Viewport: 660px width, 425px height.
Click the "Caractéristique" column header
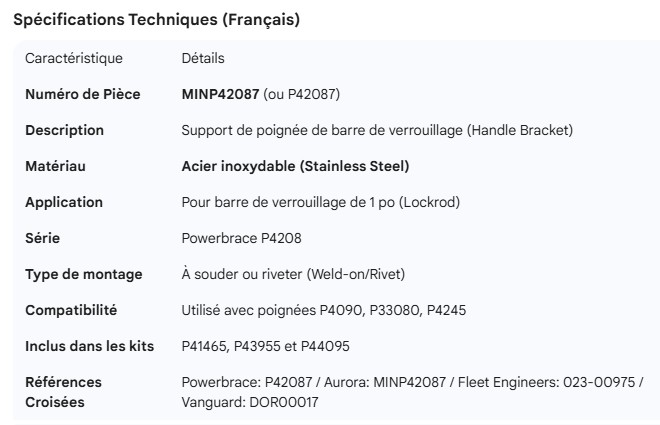pyautogui.click(x=73, y=58)
